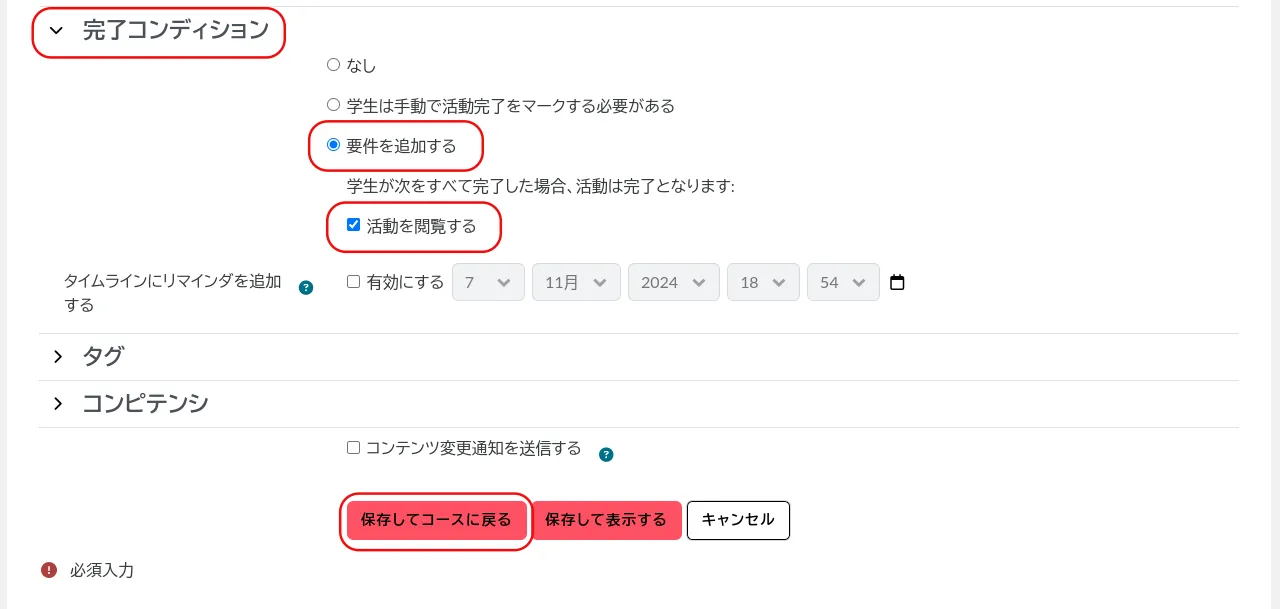The width and height of the screenshot is (1280, 609).
Task: Open help for timeline reminder setting
Action: coord(306,288)
